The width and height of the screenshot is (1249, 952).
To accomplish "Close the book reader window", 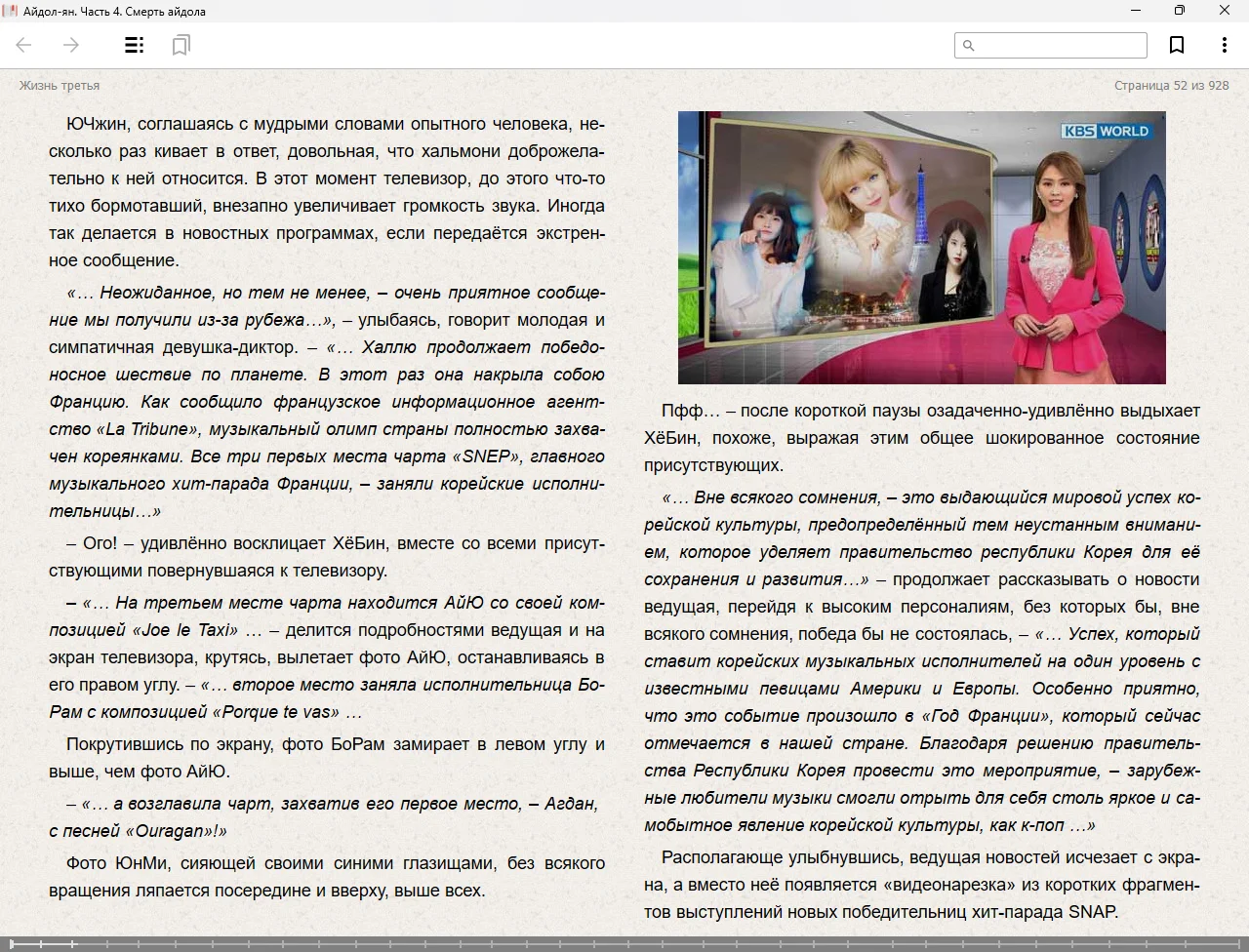I will (1225, 11).
